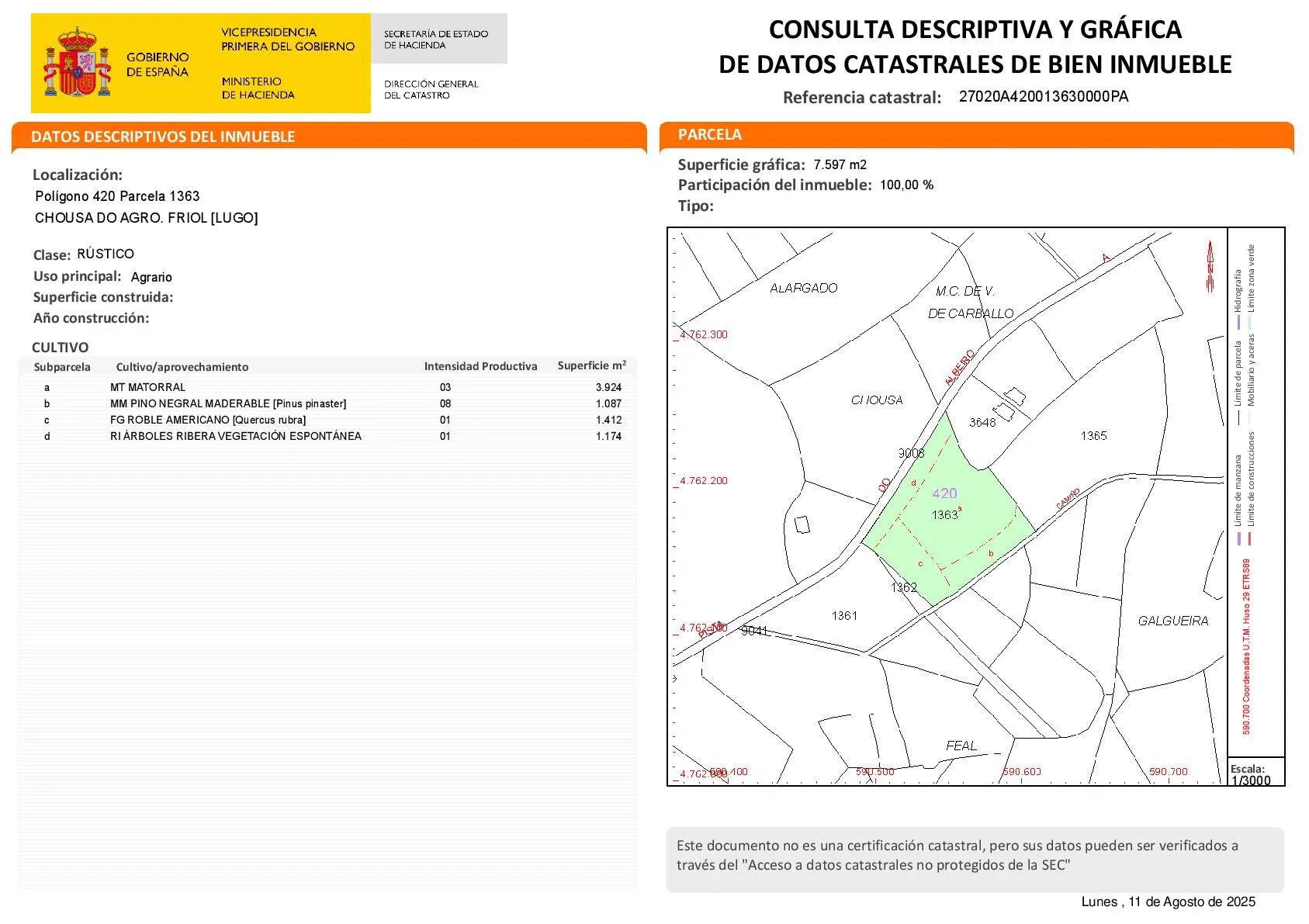
Task: Select the text Polígono 420 Parcela 1363
Action: click(117, 196)
